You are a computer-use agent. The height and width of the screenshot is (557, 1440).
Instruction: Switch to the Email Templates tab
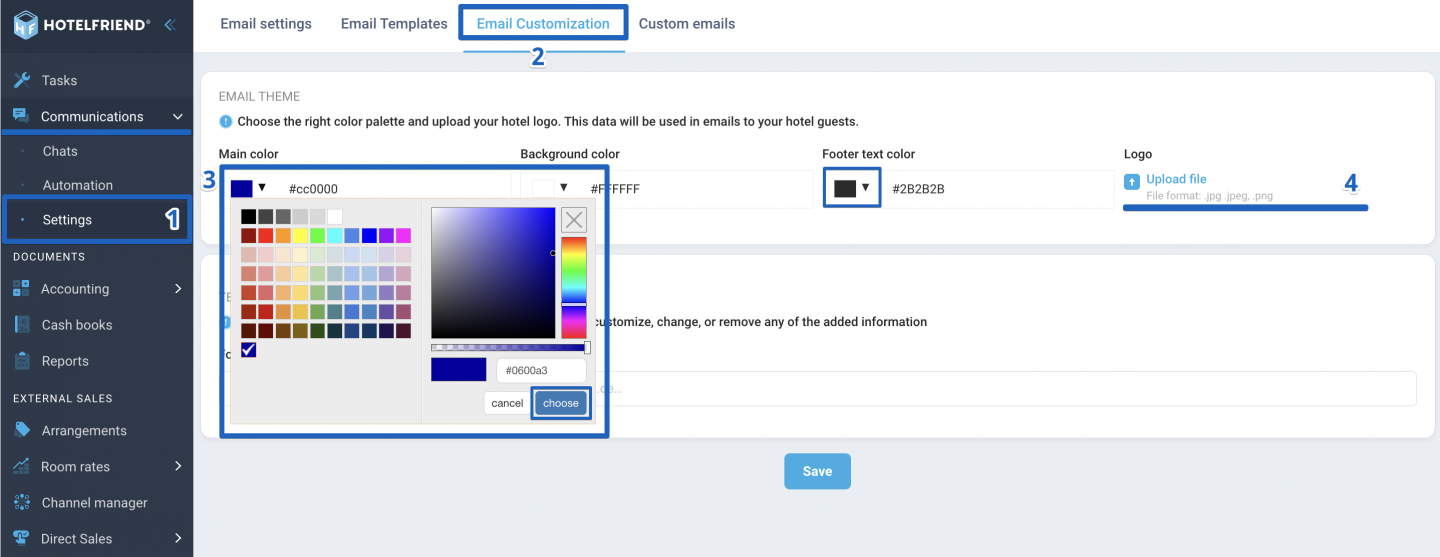[394, 24]
